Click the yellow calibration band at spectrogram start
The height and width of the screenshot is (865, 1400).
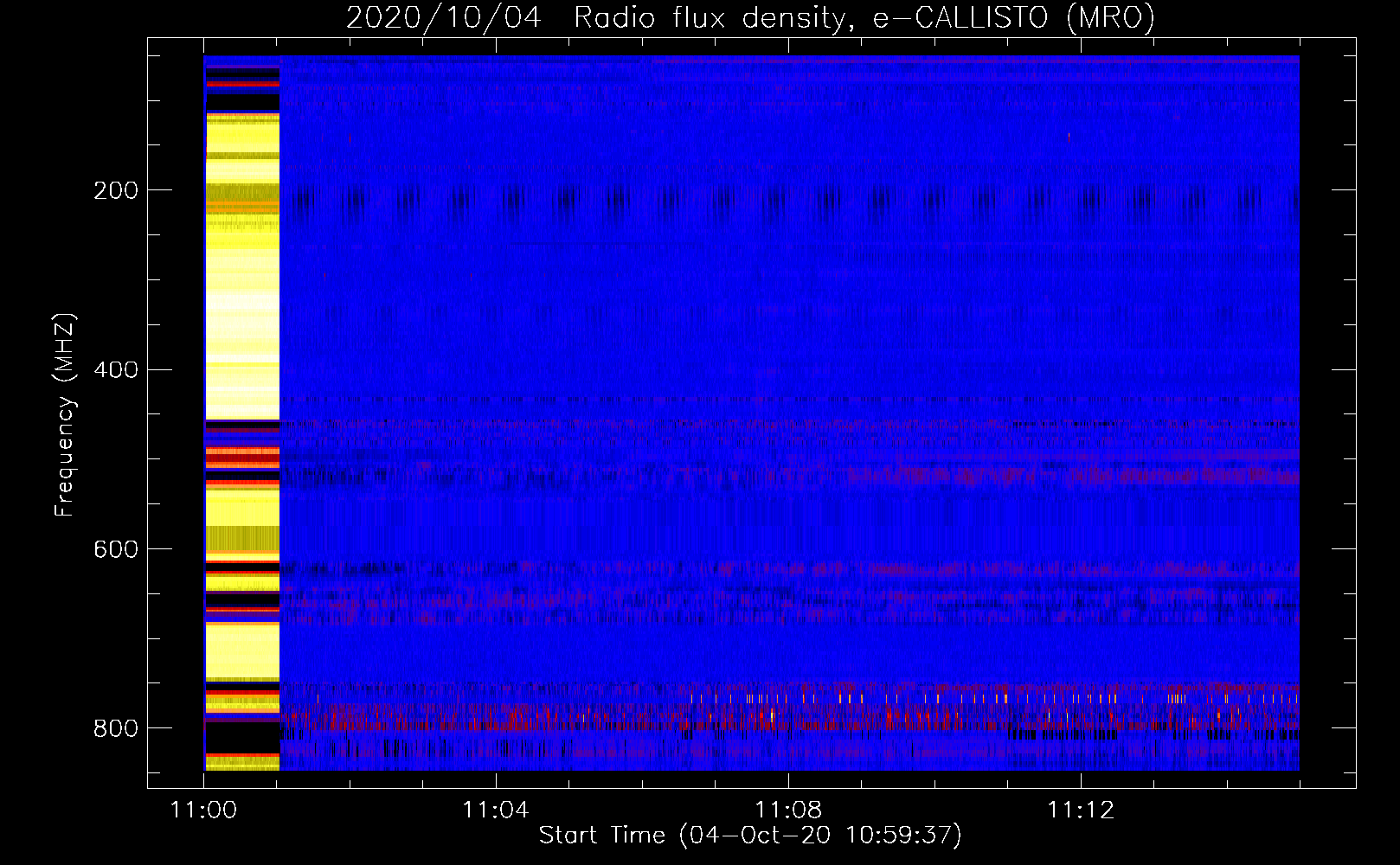pos(242,413)
